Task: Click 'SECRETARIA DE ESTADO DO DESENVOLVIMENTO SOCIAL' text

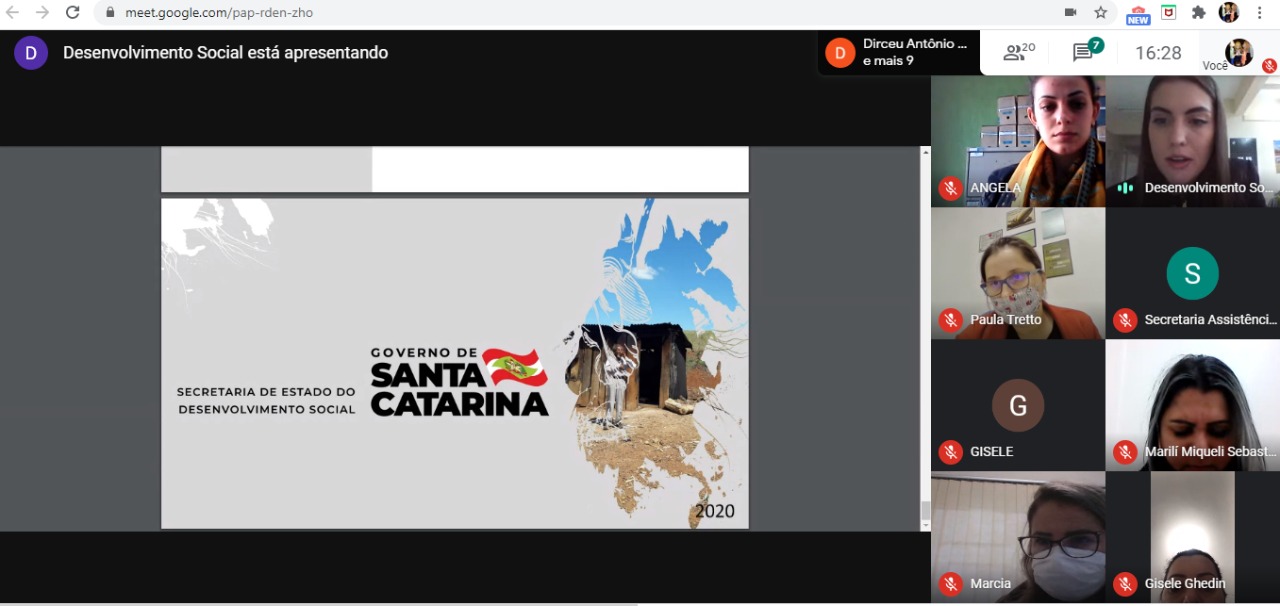Action: tap(266, 401)
